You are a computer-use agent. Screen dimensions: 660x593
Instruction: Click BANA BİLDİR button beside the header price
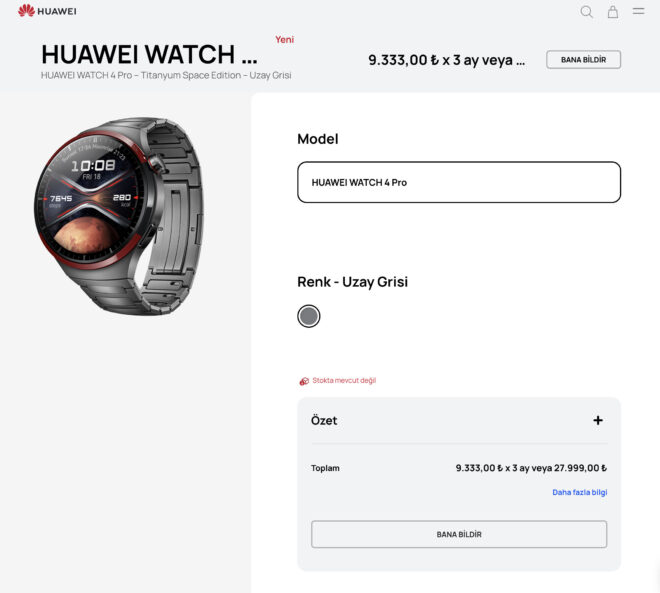[x=583, y=60]
